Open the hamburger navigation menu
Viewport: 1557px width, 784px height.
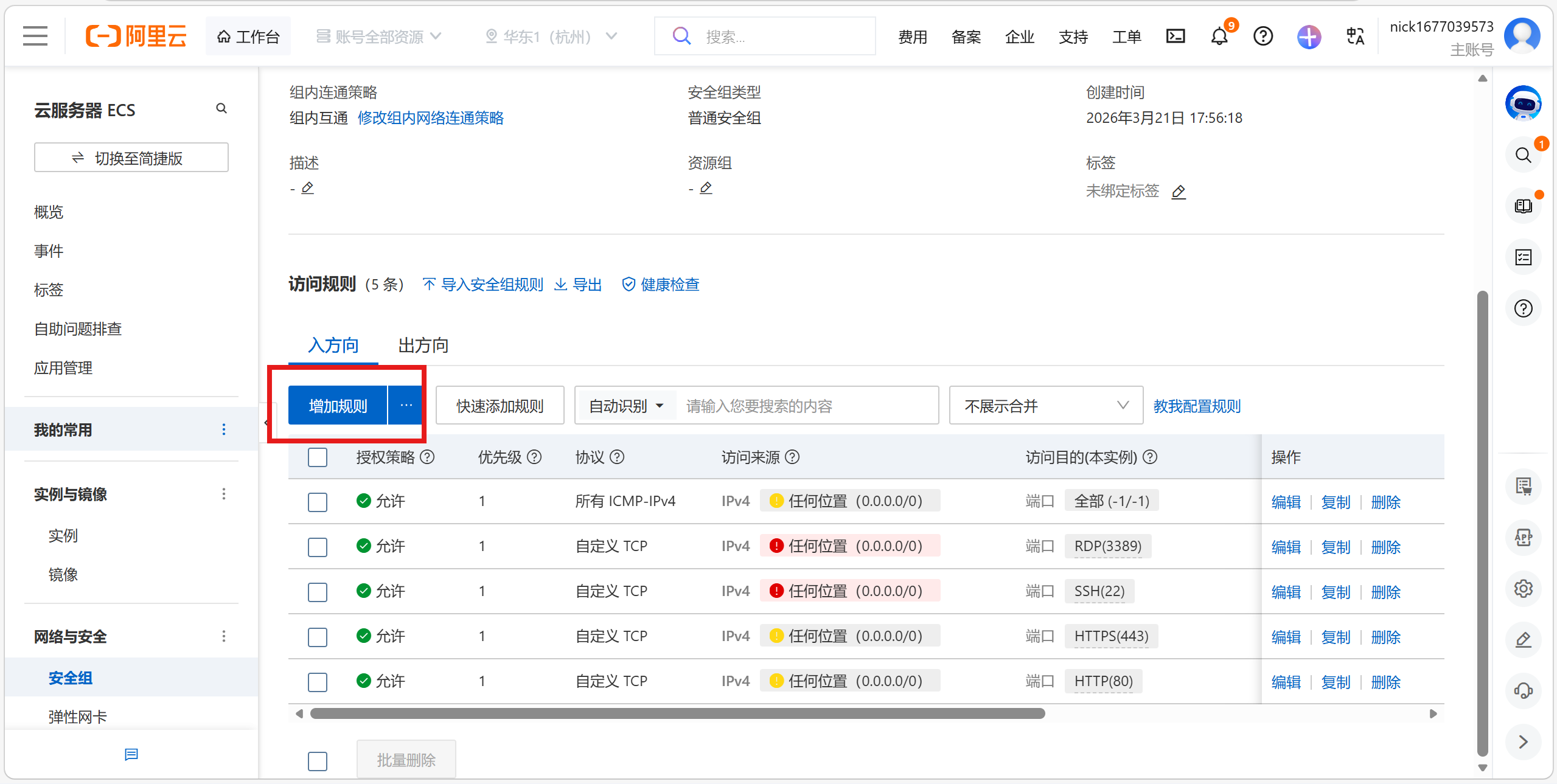(x=35, y=36)
